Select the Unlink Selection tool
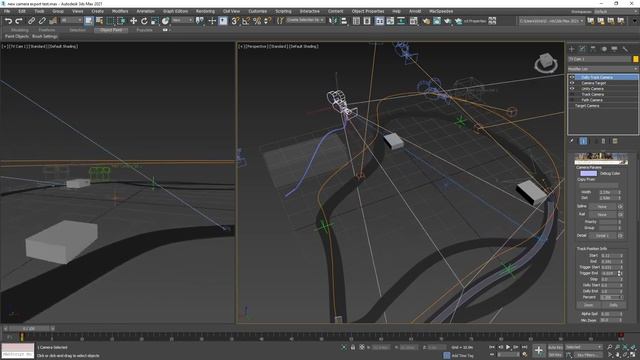The width and height of the screenshot is (640, 360). (x=42, y=20)
